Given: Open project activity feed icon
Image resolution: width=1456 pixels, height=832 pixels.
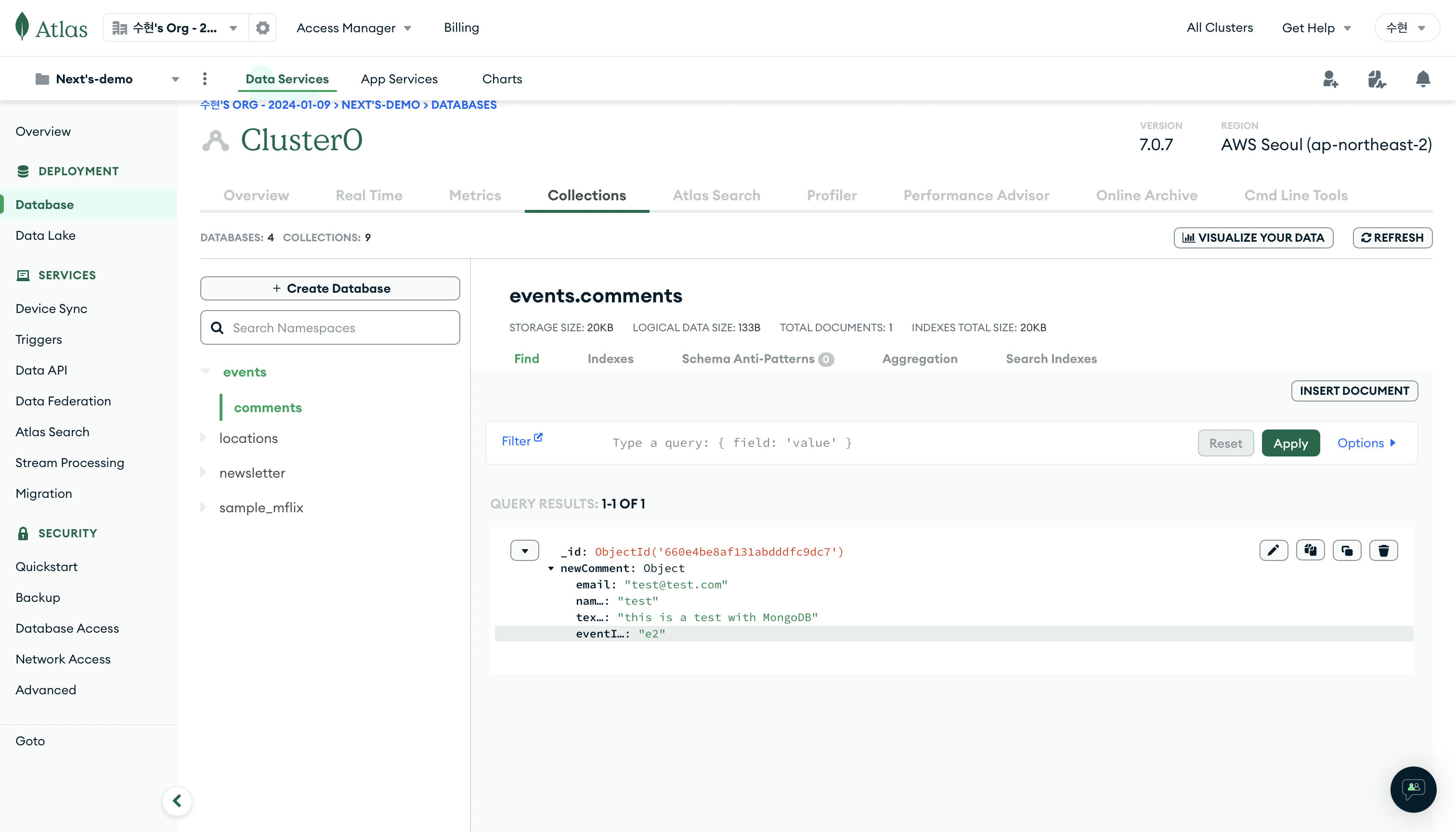Looking at the screenshot, I should pyautogui.click(x=1377, y=79).
